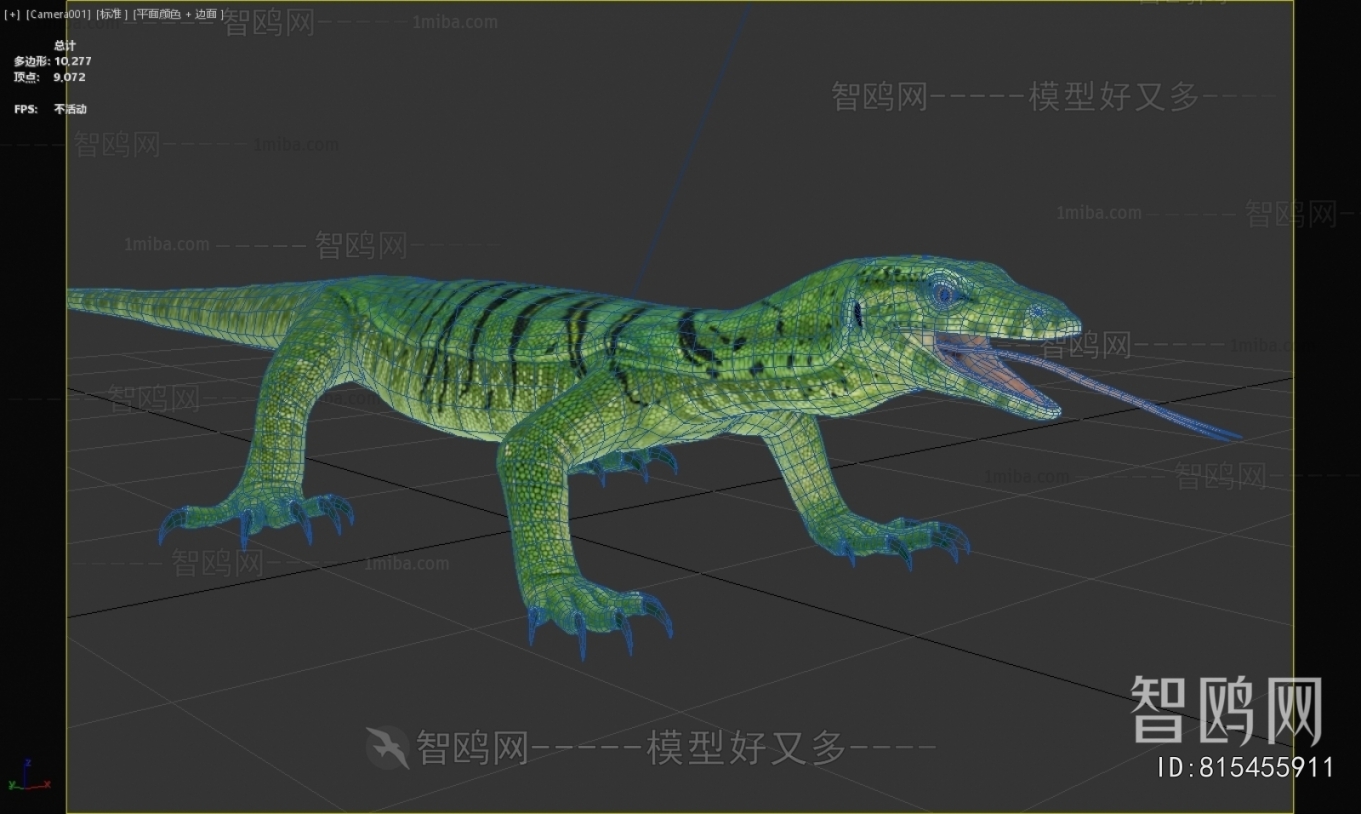1361x814 pixels.
Task: Click the 总计 statistics heading
Action: point(65,45)
